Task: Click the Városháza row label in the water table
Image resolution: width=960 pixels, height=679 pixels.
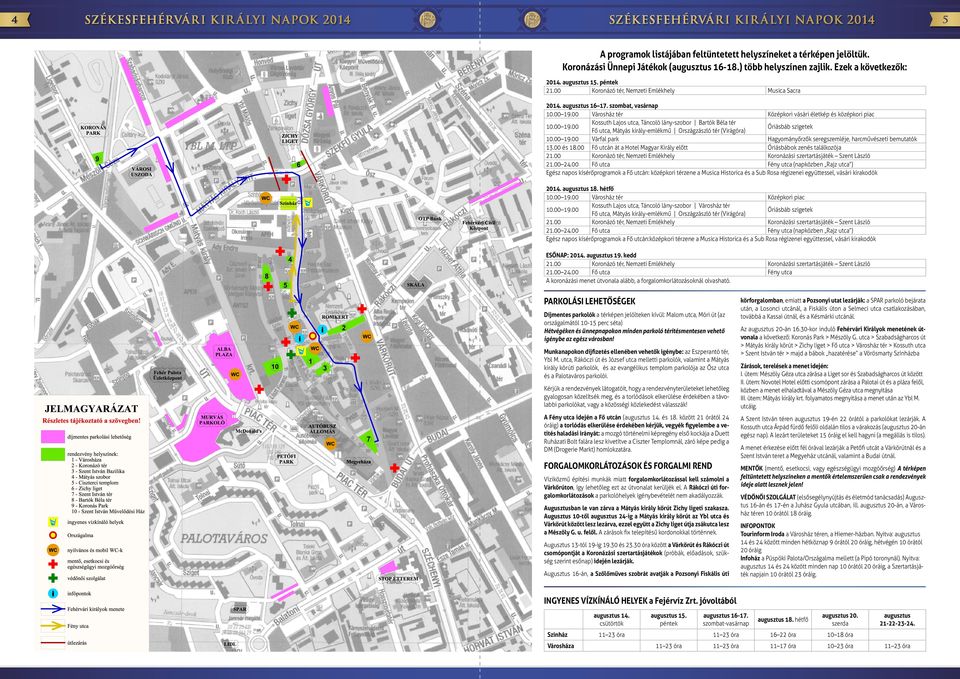Action: coord(560,646)
